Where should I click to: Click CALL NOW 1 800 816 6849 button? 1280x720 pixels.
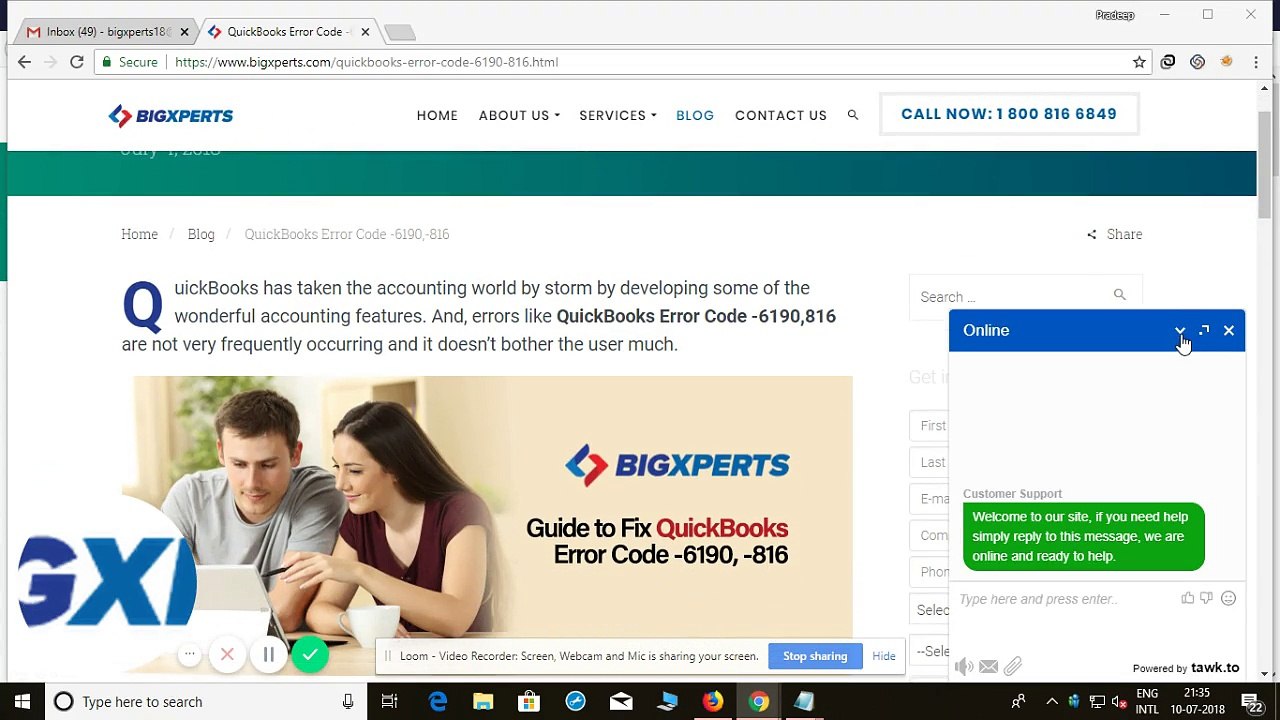(x=1009, y=114)
